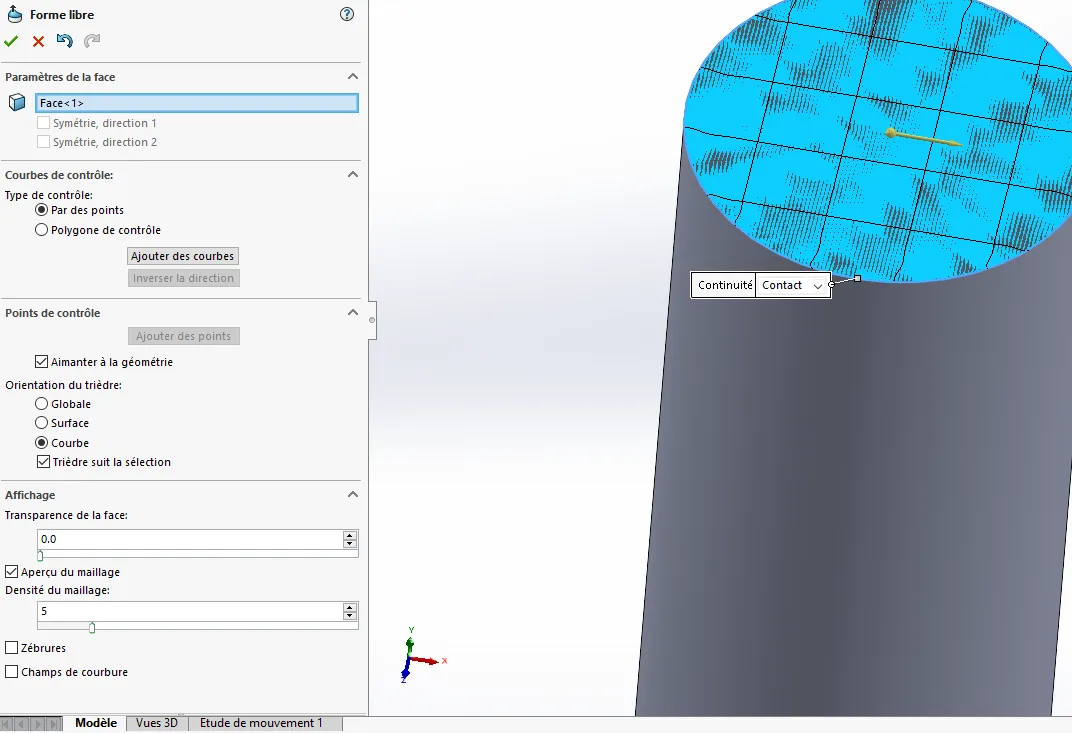Collapse Points de contrôle section
This screenshot has height=733, width=1072.
pyautogui.click(x=353, y=312)
